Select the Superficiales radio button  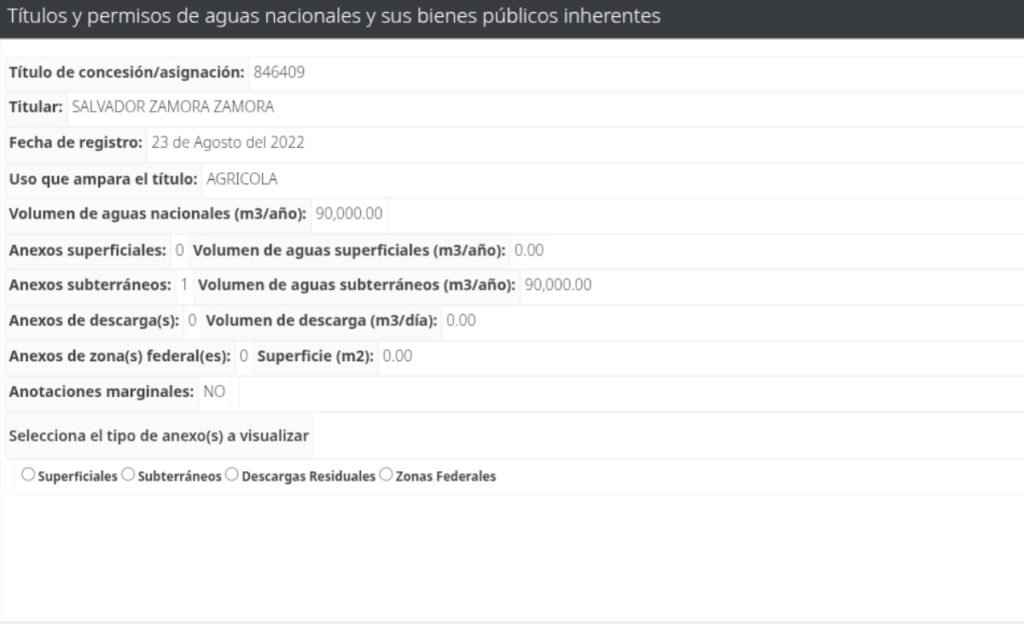tap(28, 475)
